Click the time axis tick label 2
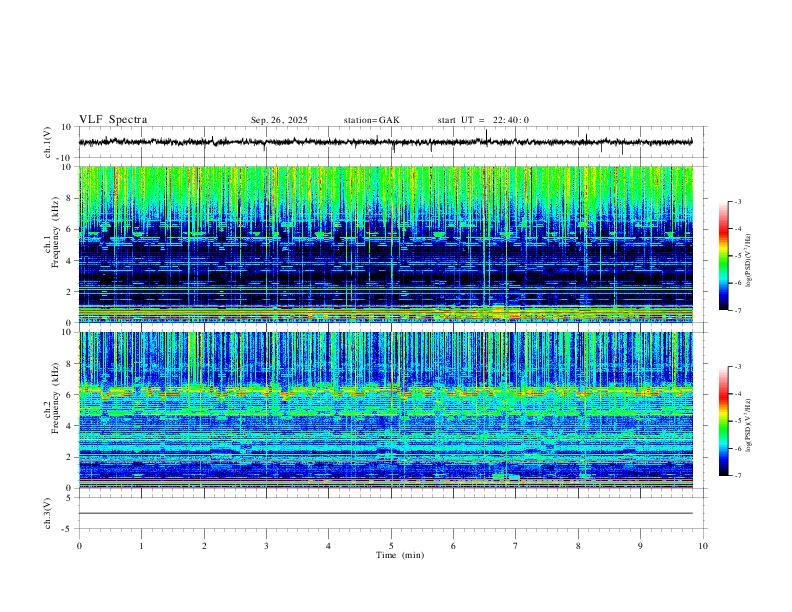This screenshot has height=612, width=792. tap(204, 546)
